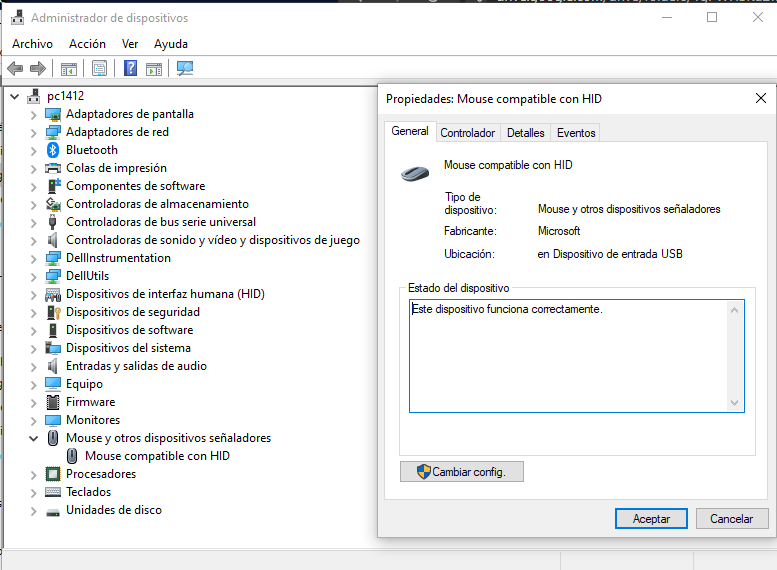Click the Device Manager title bar icon
This screenshot has width=777, height=570.
click(x=17, y=17)
